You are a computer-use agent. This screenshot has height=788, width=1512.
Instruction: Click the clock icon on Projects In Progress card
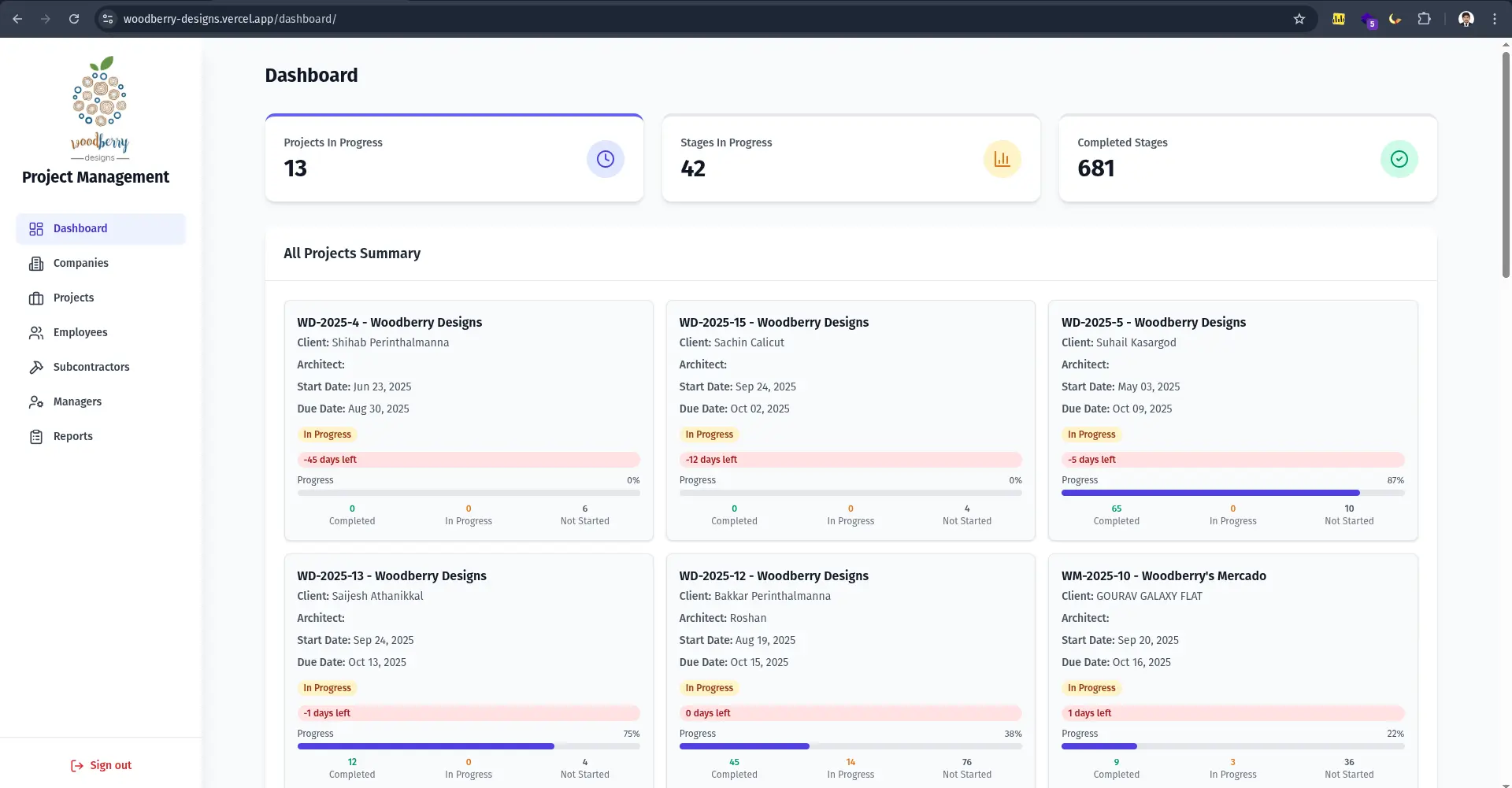tap(605, 159)
